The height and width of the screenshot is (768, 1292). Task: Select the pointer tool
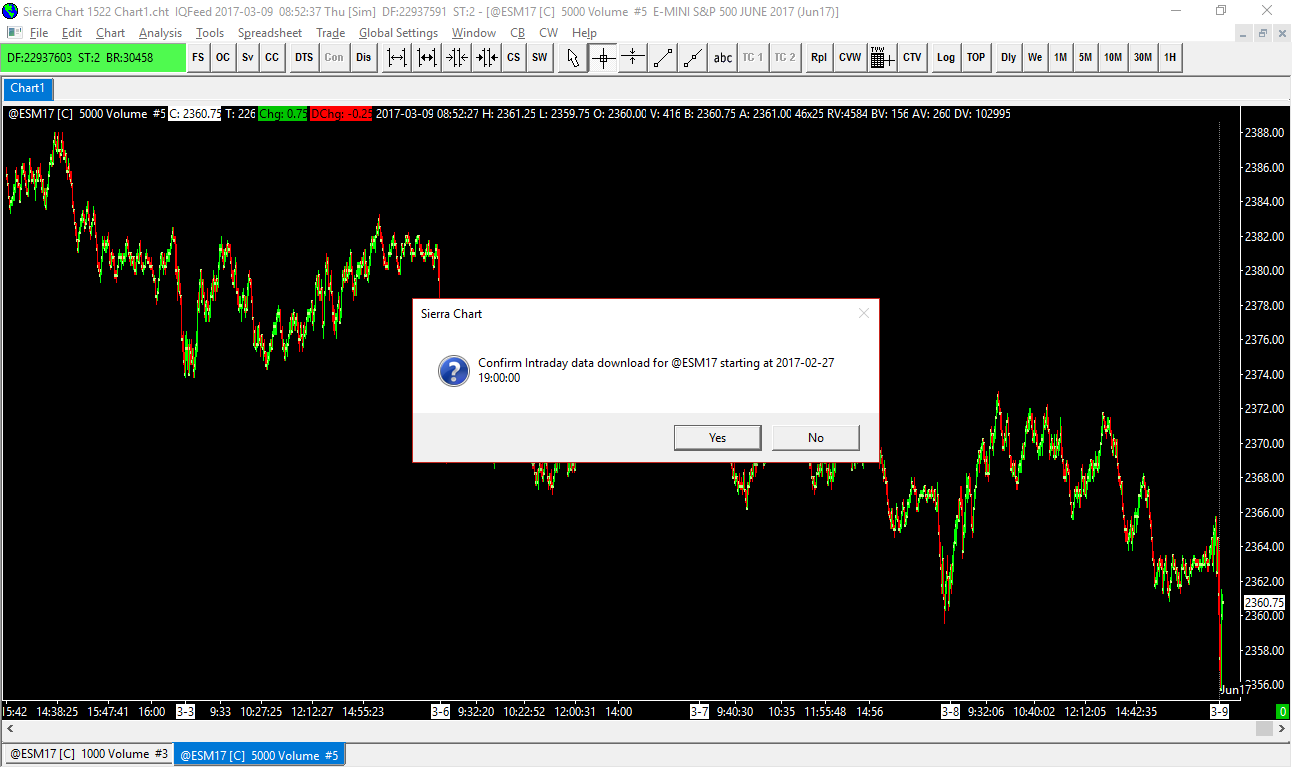coord(573,58)
